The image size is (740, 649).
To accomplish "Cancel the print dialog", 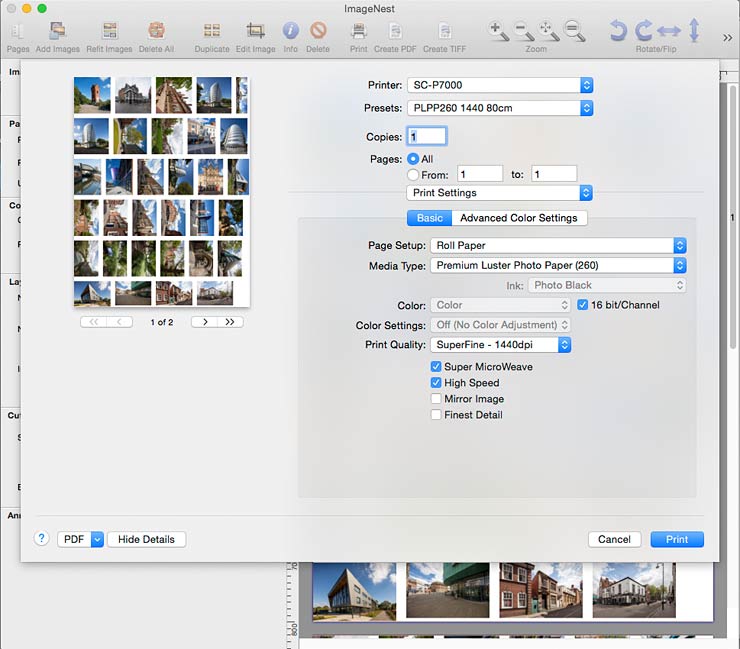I will [614, 539].
